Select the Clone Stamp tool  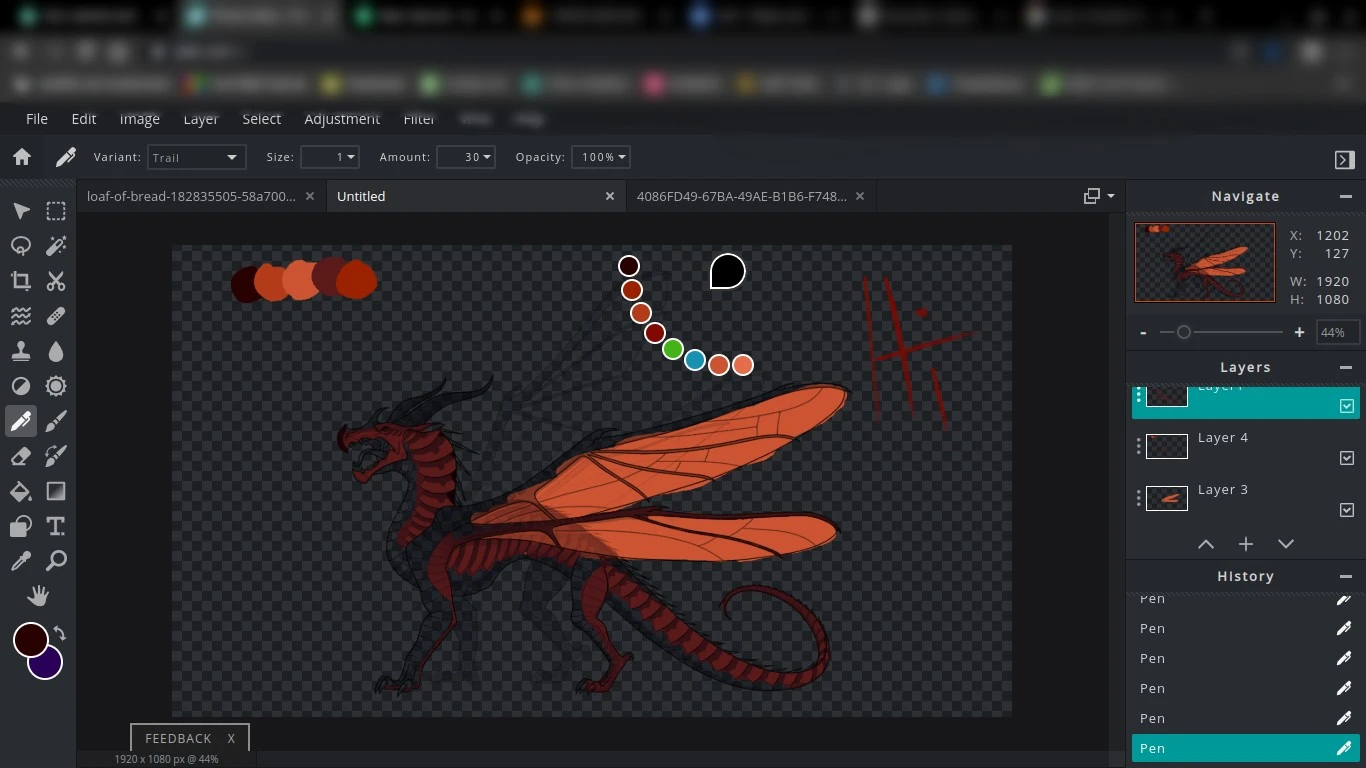click(21, 351)
